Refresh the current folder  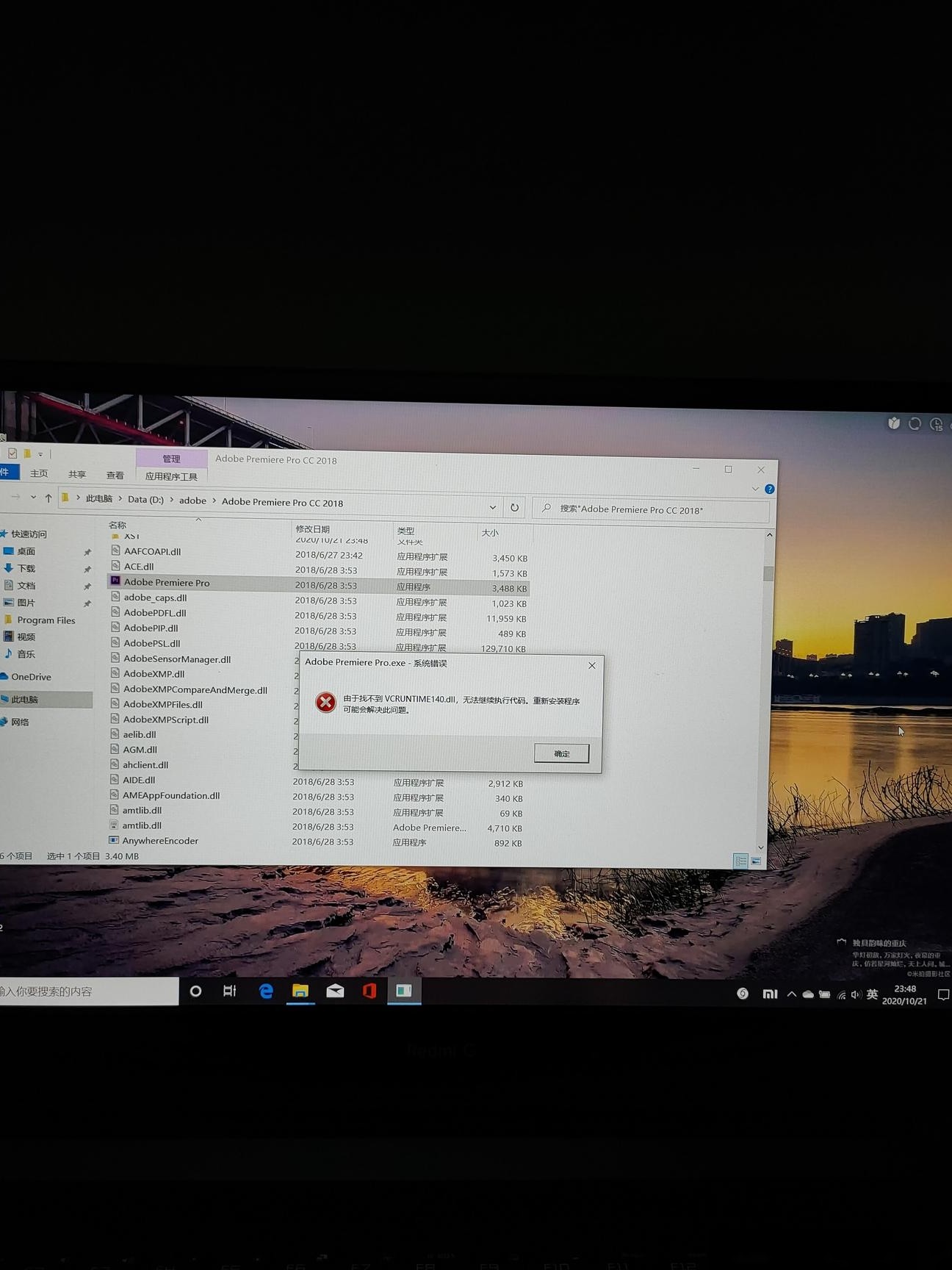[x=514, y=507]
